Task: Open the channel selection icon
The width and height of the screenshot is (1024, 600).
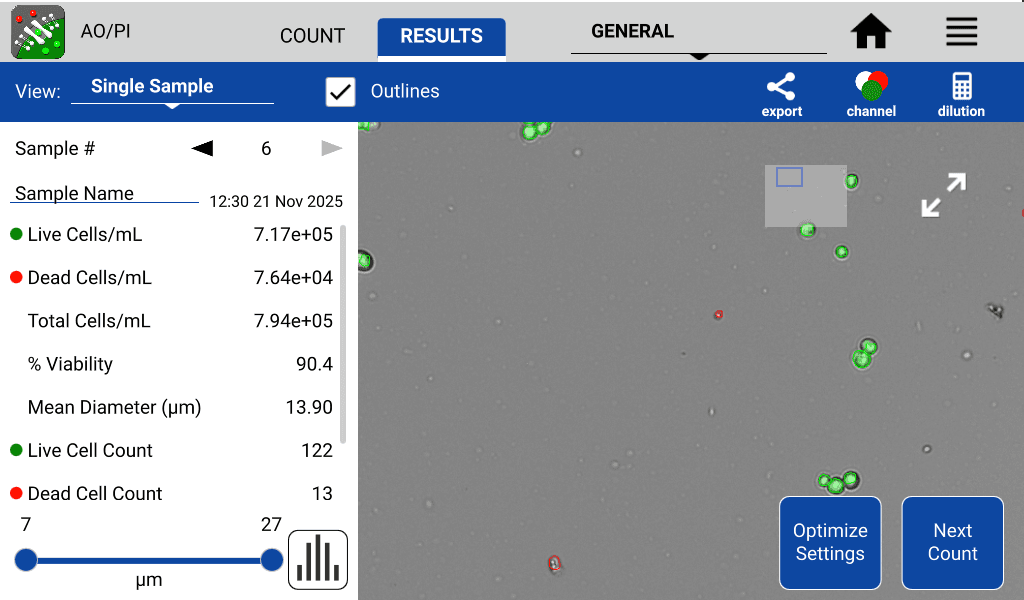Action: pyautogui.click(x=871, y=93)
